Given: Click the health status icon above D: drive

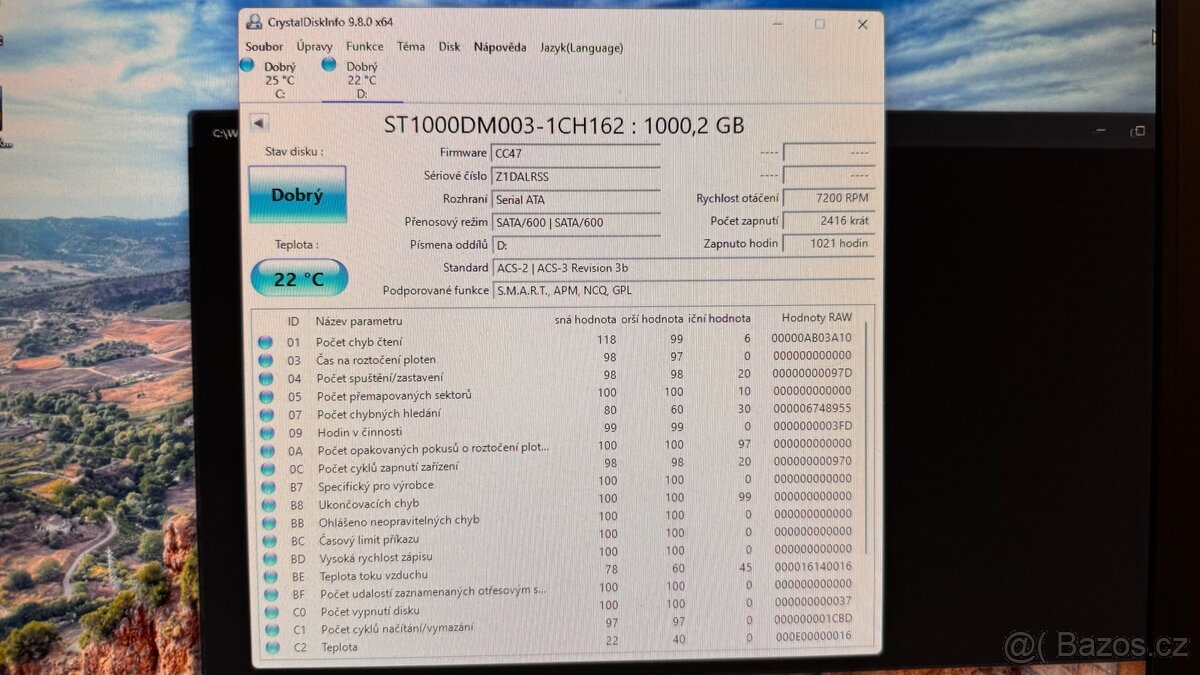Looking at the screenshot, I should (328, 64).
